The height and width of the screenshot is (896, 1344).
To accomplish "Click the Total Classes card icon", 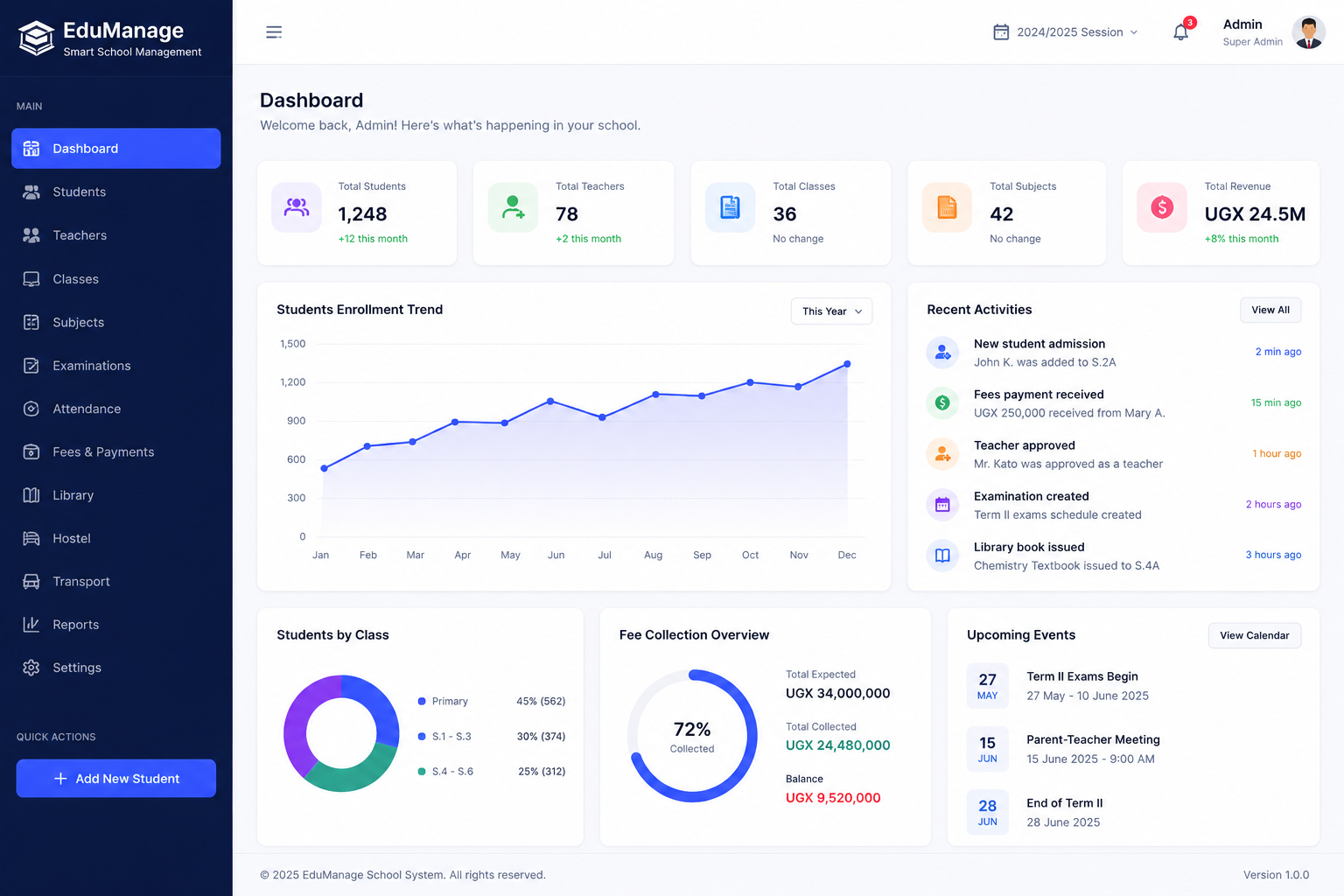I will coord(730,207).
